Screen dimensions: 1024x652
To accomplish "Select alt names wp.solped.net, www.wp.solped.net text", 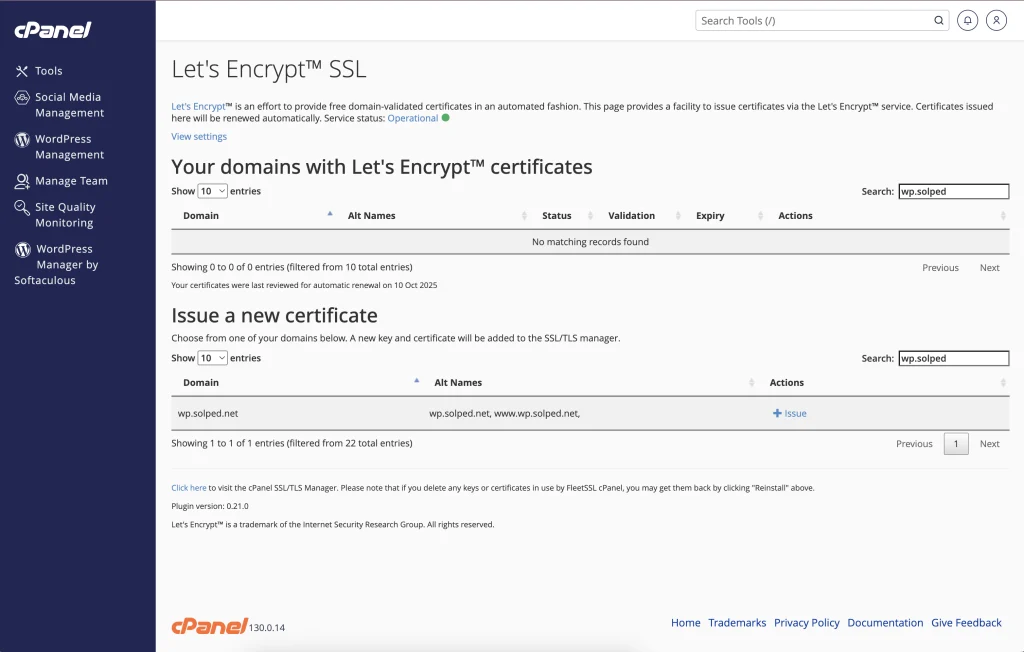I will click(x=504, y=413).
